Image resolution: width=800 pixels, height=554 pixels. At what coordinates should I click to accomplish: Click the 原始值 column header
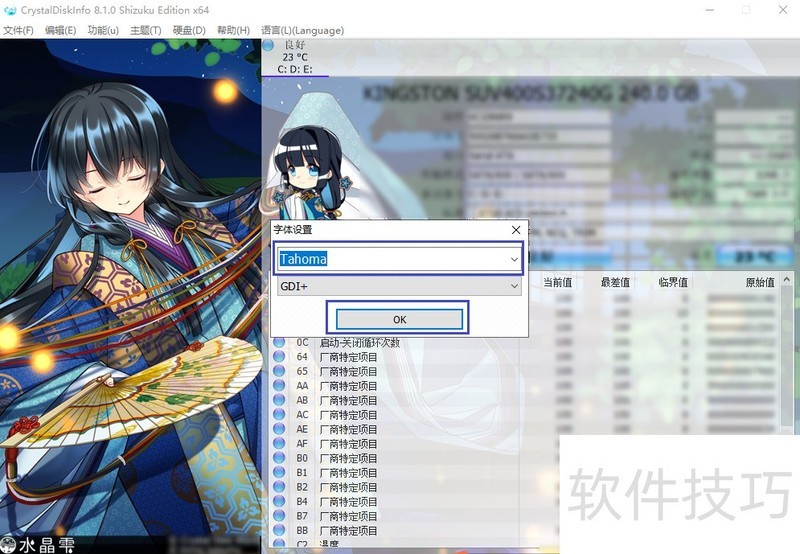(760, 282)
